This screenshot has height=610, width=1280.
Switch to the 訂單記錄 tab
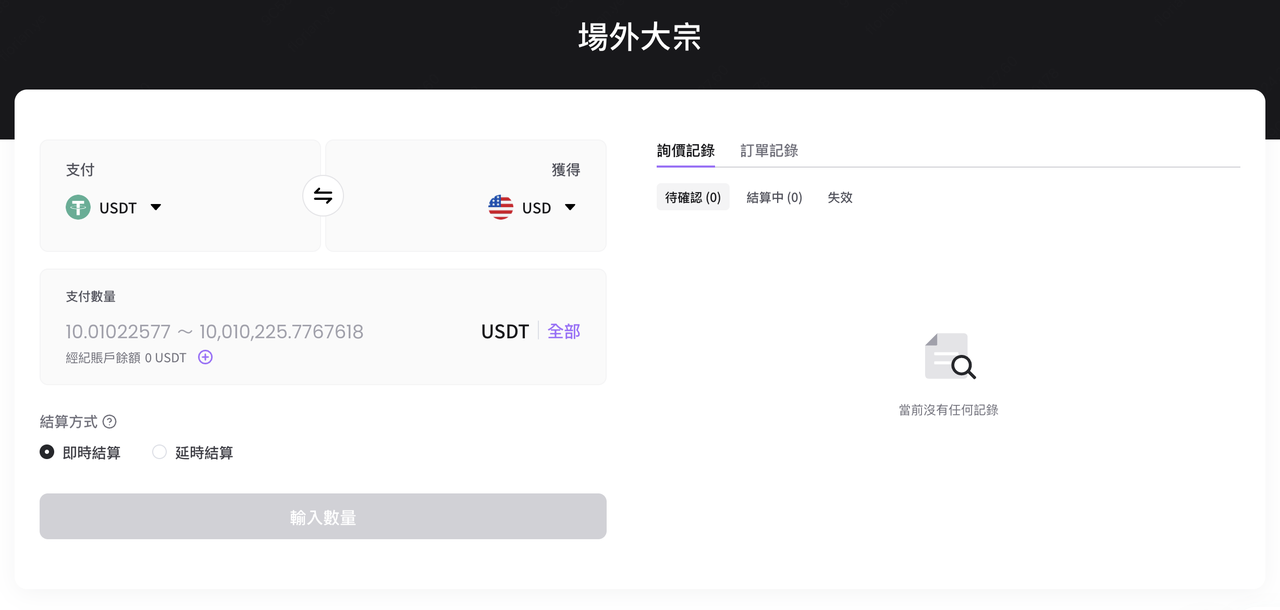pos(769,151)
